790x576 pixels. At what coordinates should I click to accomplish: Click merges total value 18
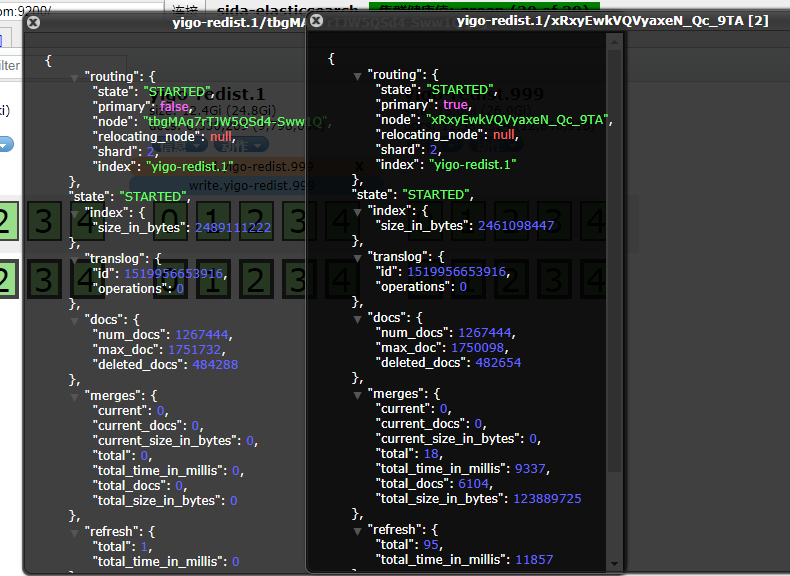tap(431, 454)
